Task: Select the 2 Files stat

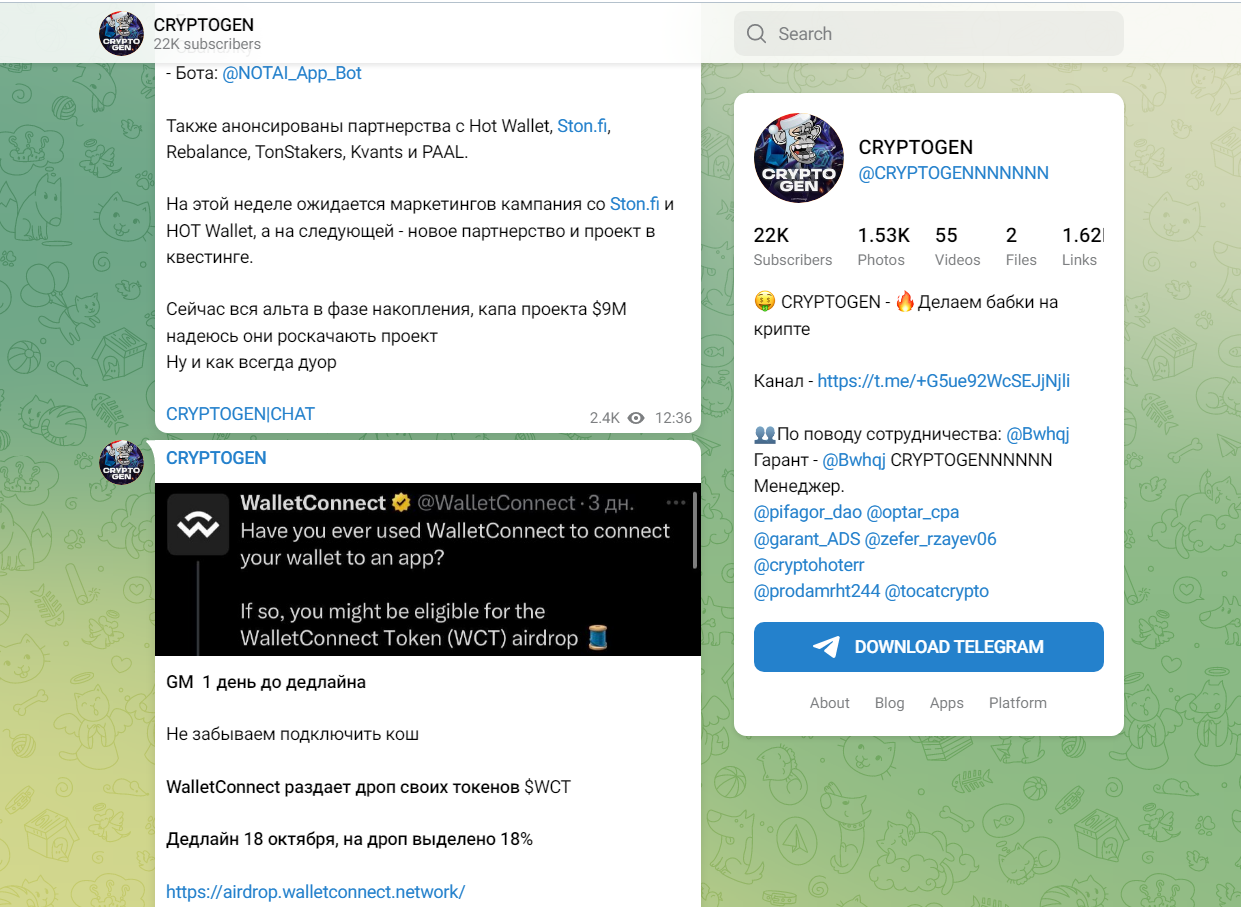Action: point(1022,247)
